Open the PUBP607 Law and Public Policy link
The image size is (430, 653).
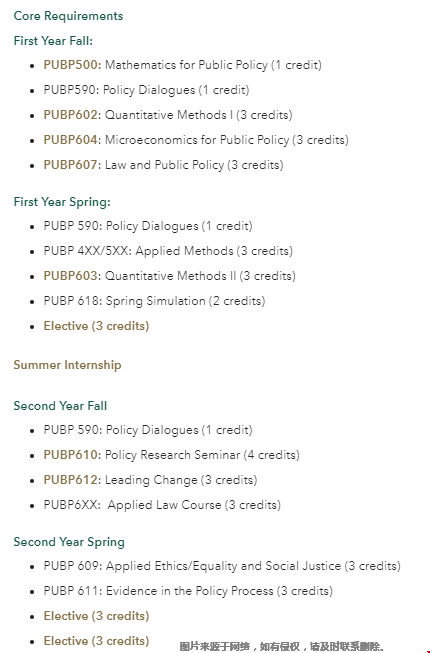tap(70, 165)
